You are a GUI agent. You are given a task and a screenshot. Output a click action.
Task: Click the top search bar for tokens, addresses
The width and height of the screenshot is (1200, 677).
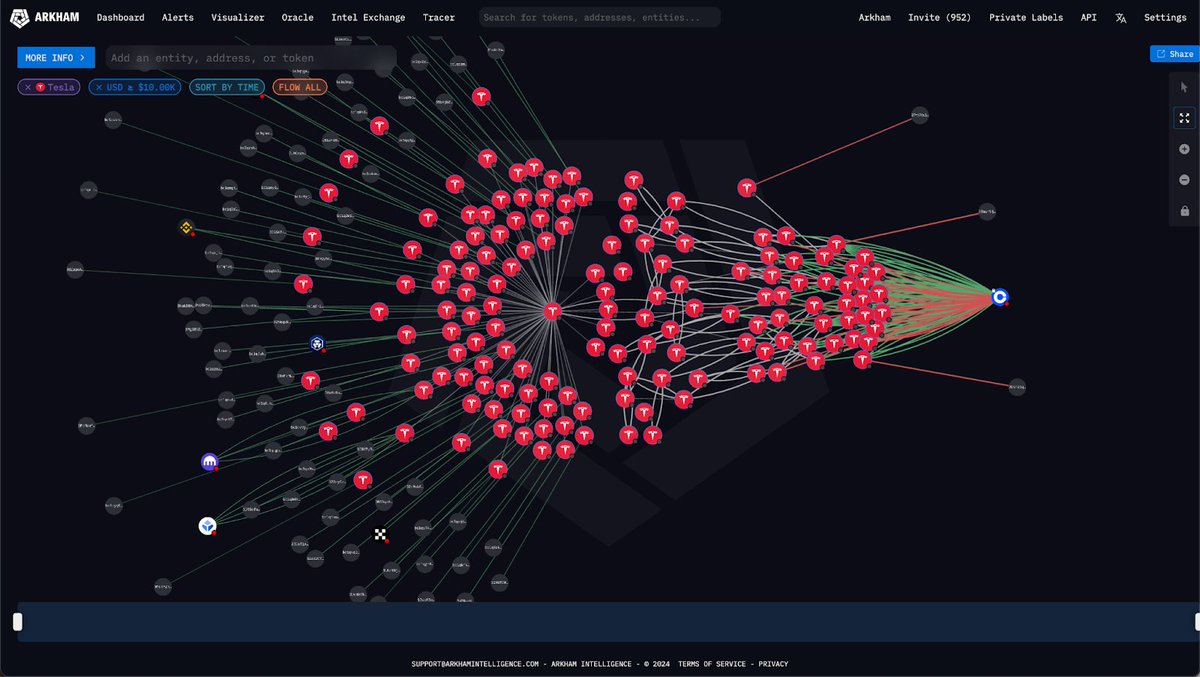pos(599,17)
